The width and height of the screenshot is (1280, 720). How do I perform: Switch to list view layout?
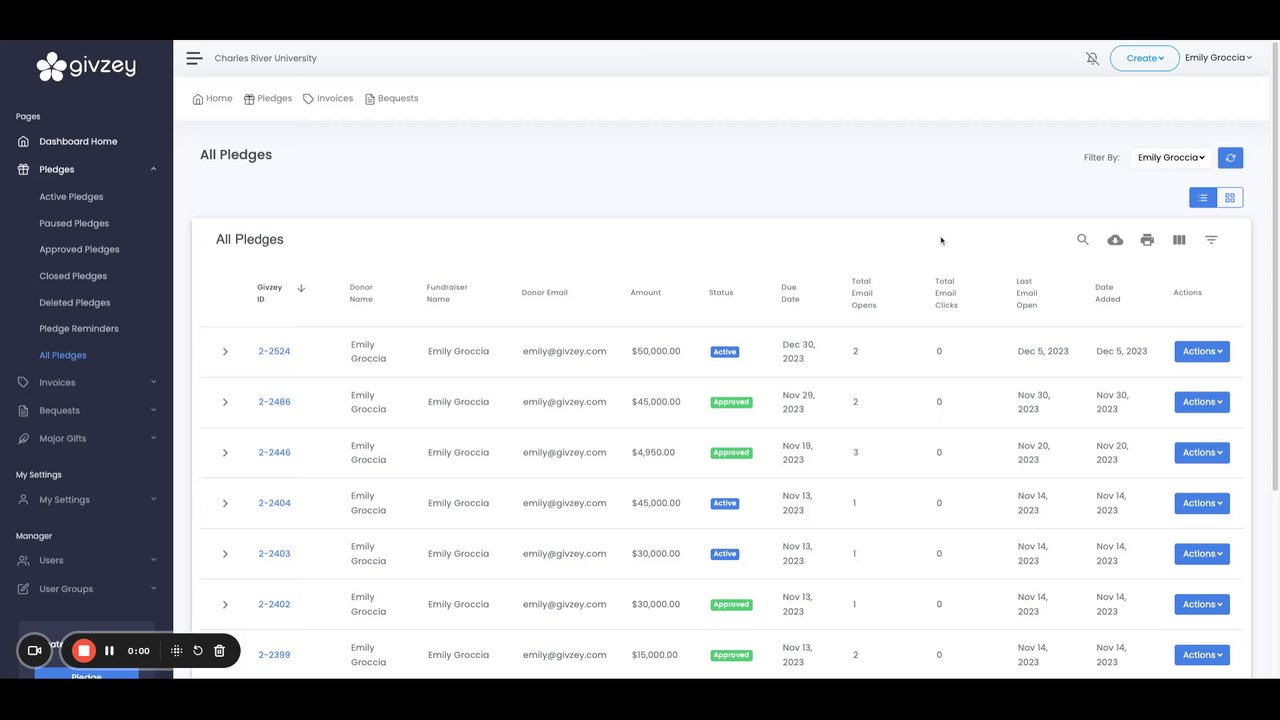1203,198
